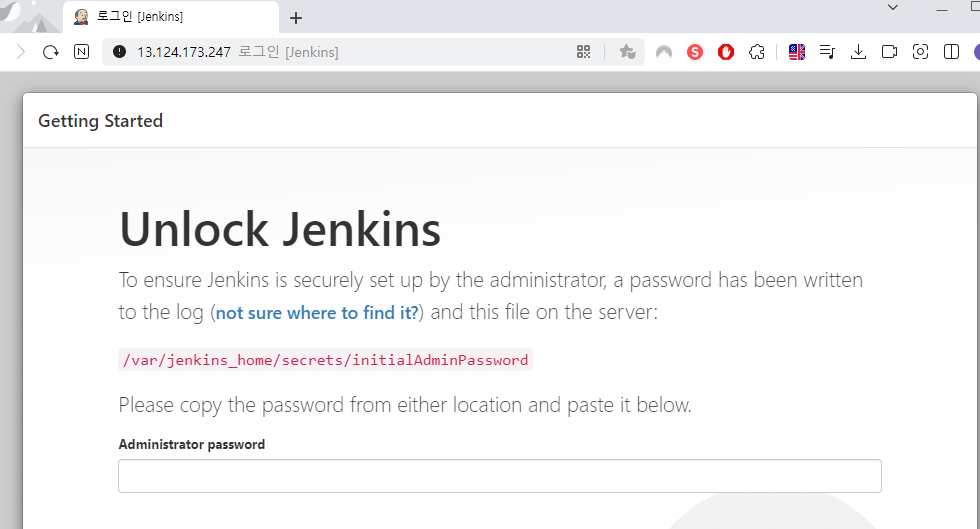
Task: Click the screen recording toolbar icon
Action: tap(889, 52)
